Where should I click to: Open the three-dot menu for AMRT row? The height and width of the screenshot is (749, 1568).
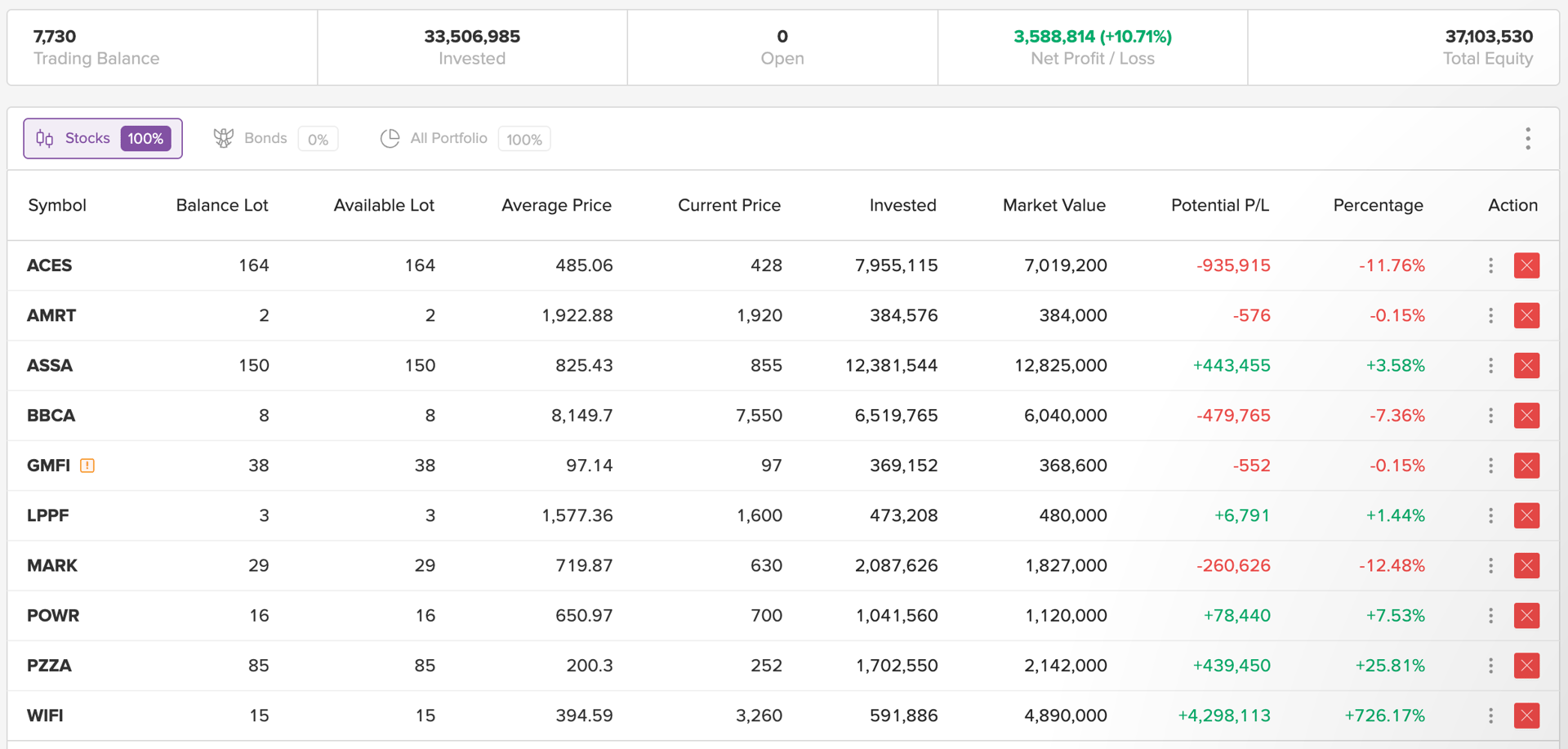[1490, 315]
